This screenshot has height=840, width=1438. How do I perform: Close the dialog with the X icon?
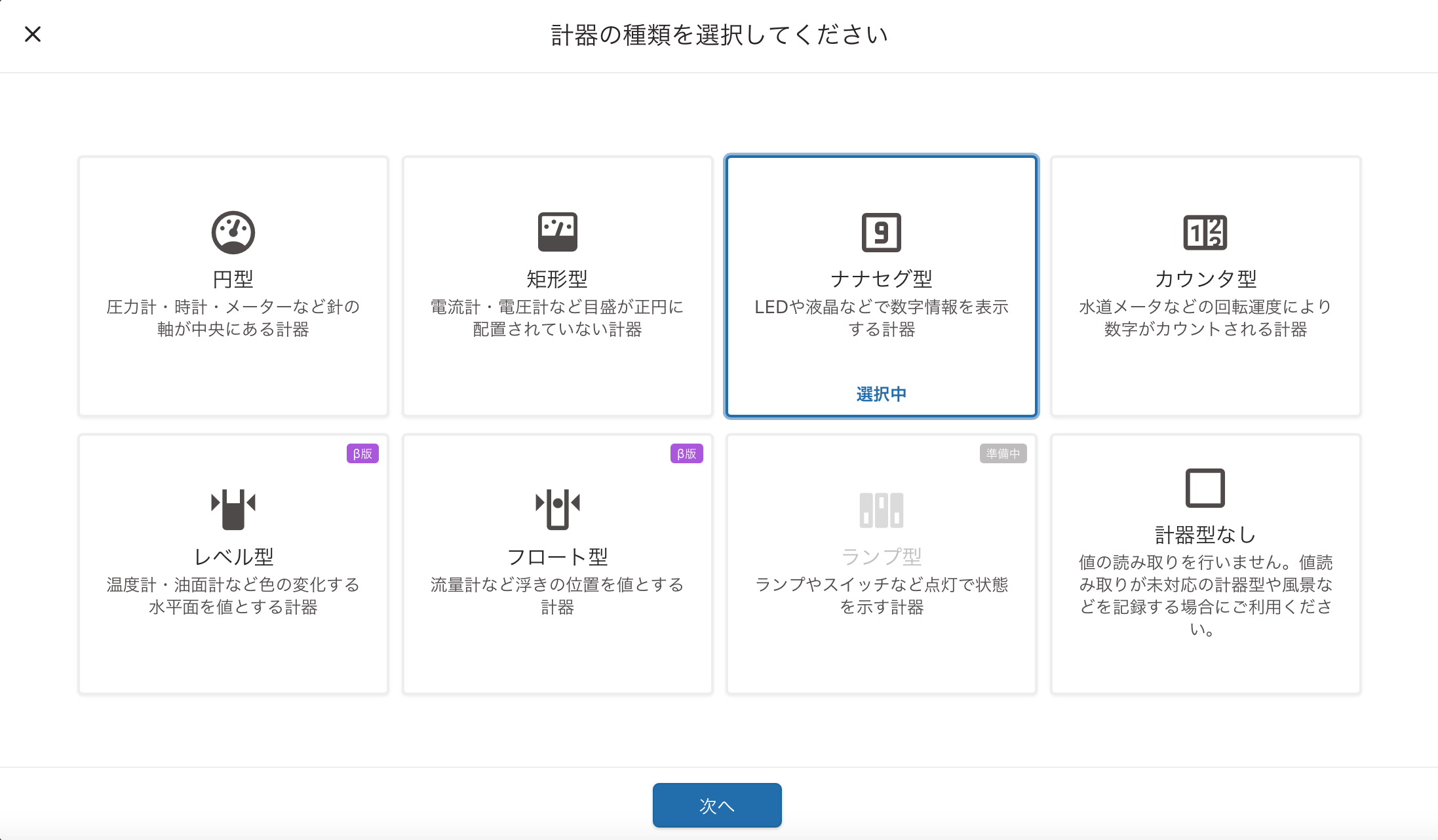(33, 34)
